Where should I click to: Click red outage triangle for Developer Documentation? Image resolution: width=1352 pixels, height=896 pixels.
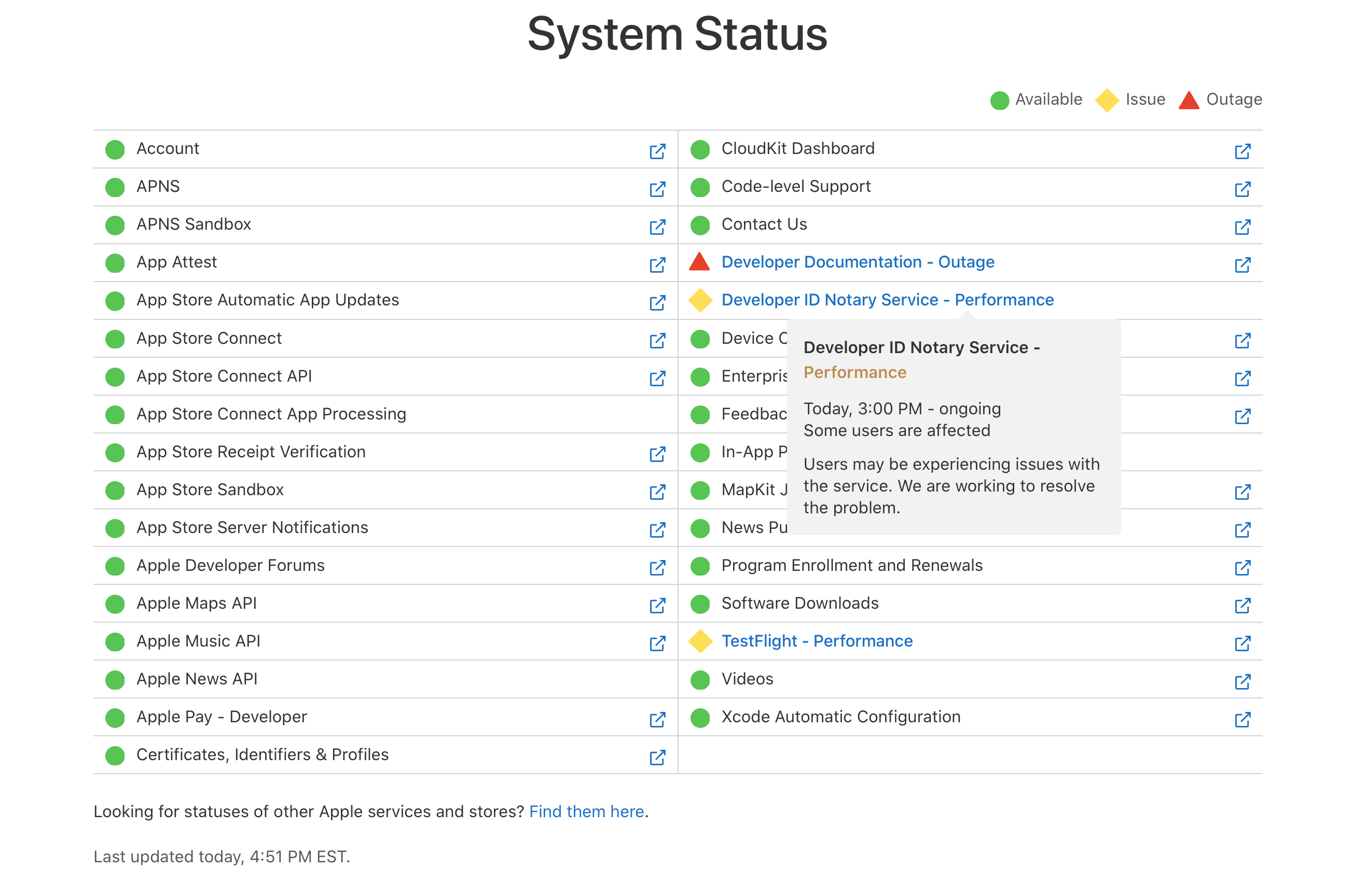(699, 262)
